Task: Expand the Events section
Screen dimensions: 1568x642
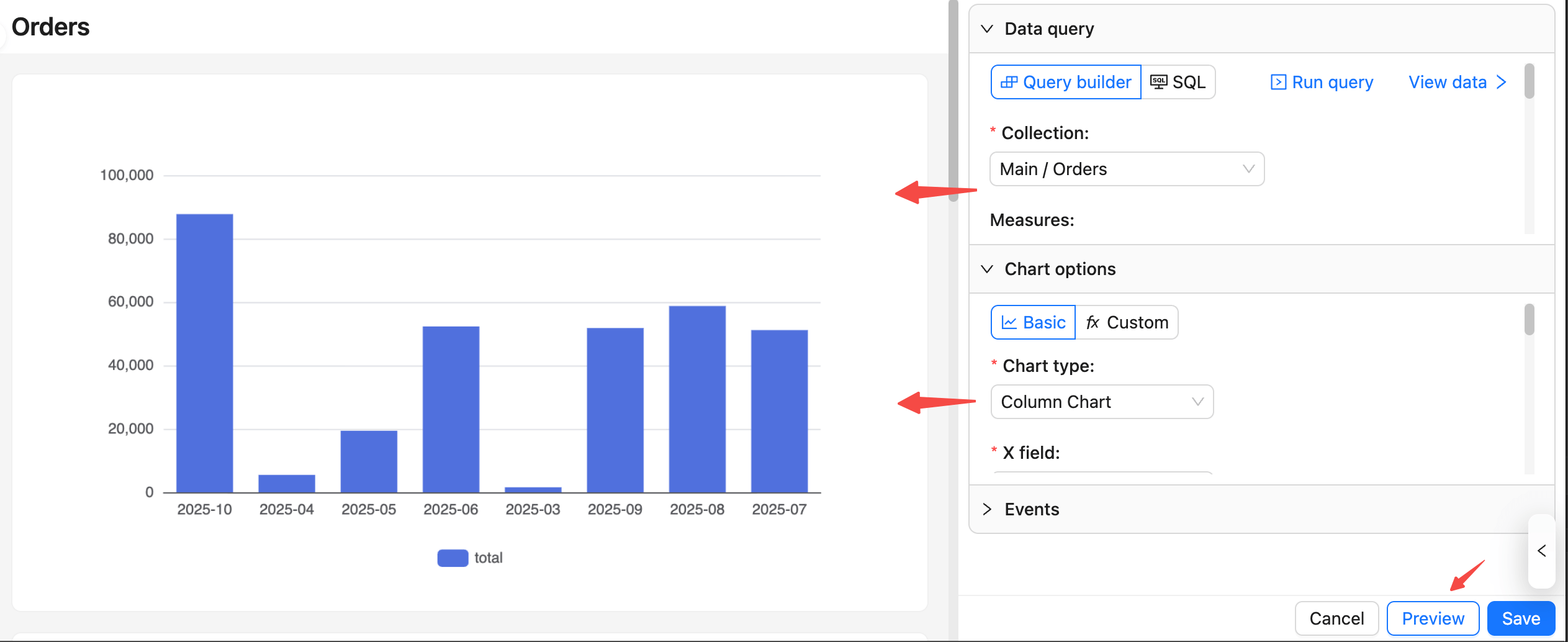Action: (987, 509)
